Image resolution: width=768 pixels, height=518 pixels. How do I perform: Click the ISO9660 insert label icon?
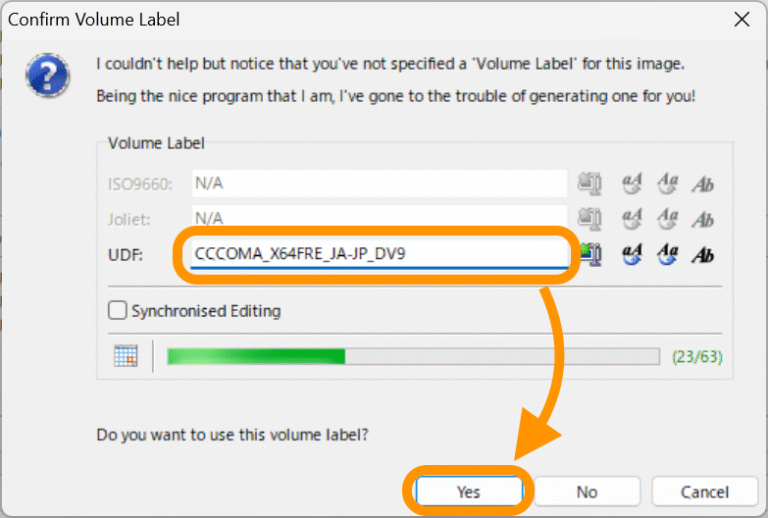[x=590, y=184]
